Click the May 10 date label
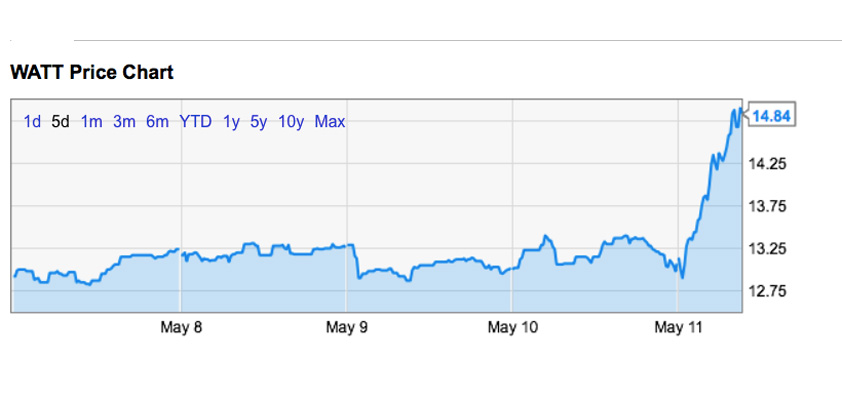 coord(512,327)
